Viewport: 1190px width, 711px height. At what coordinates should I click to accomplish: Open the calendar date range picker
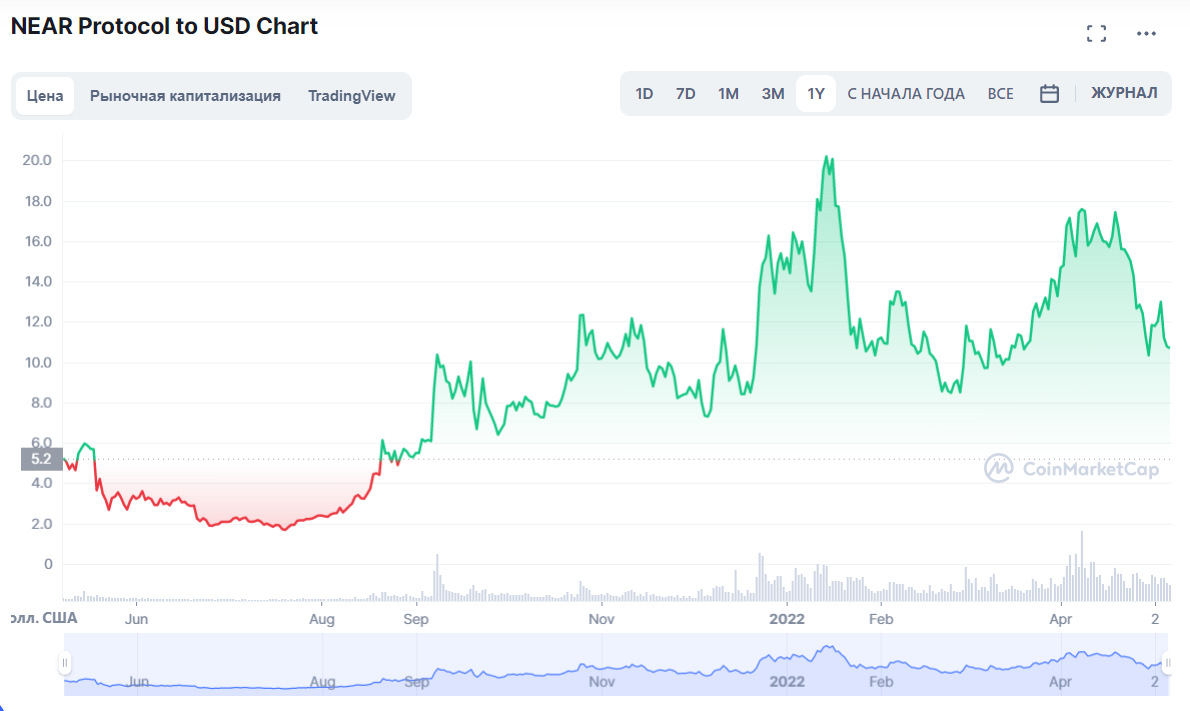tap(1049, 93)
